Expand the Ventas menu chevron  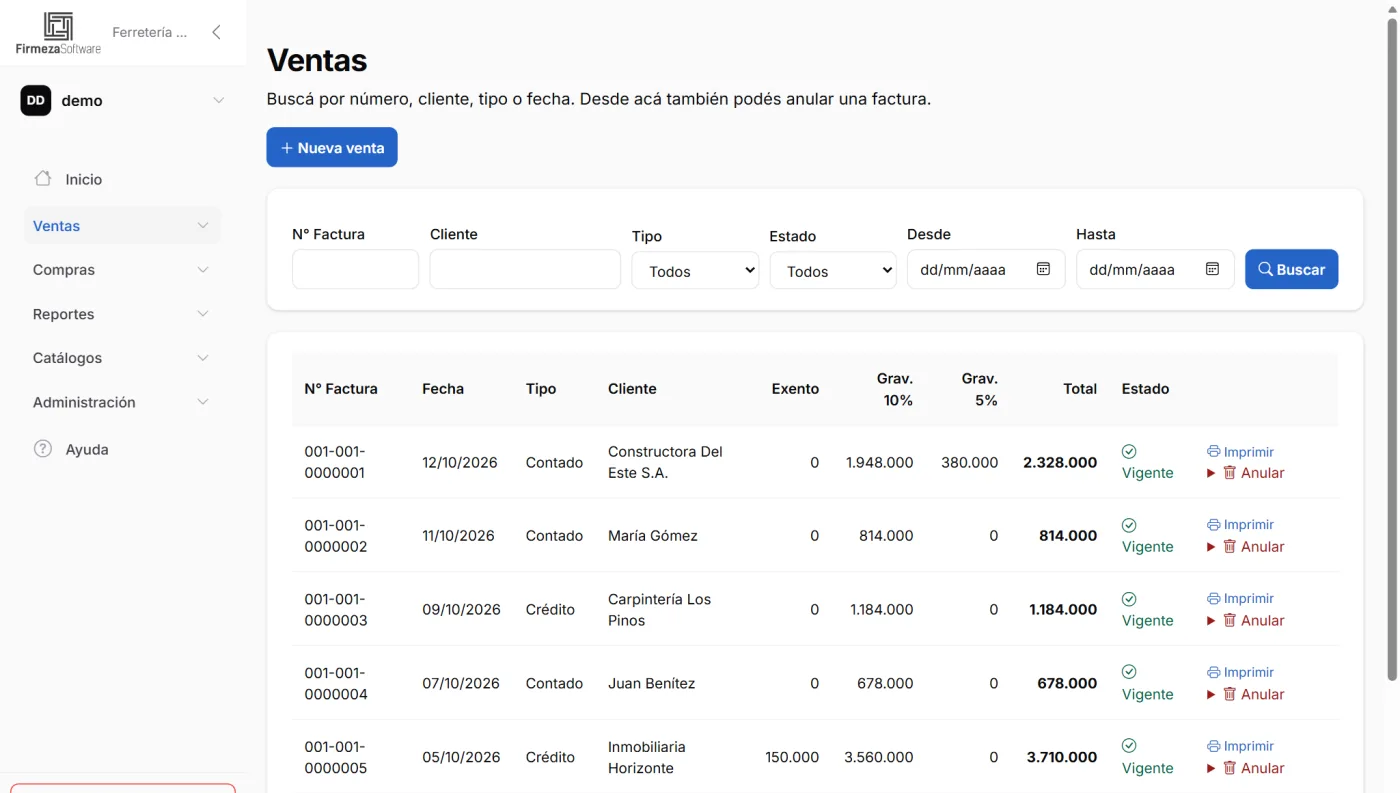(203, 226)
